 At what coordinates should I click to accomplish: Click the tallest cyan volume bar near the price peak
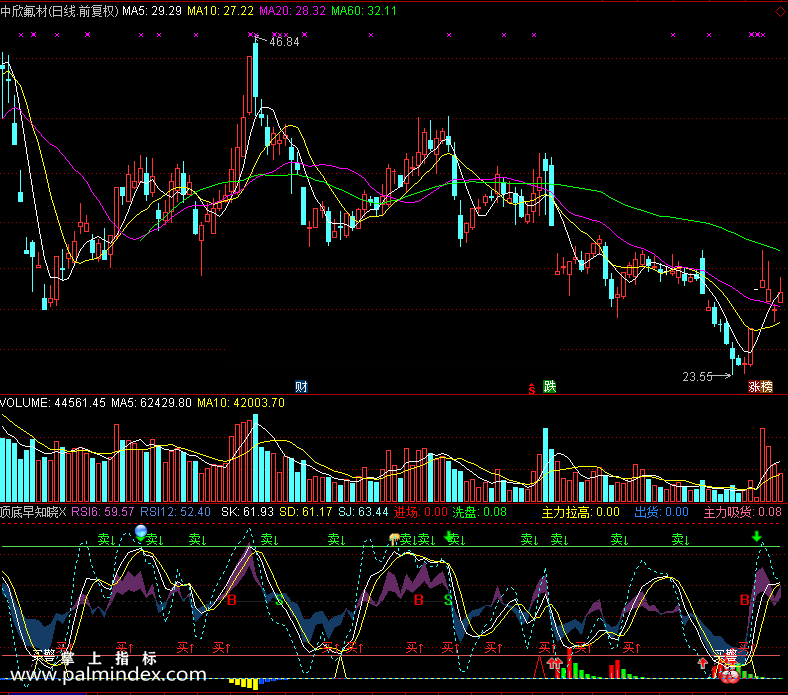pyautogui.click(x=255, y=458)
